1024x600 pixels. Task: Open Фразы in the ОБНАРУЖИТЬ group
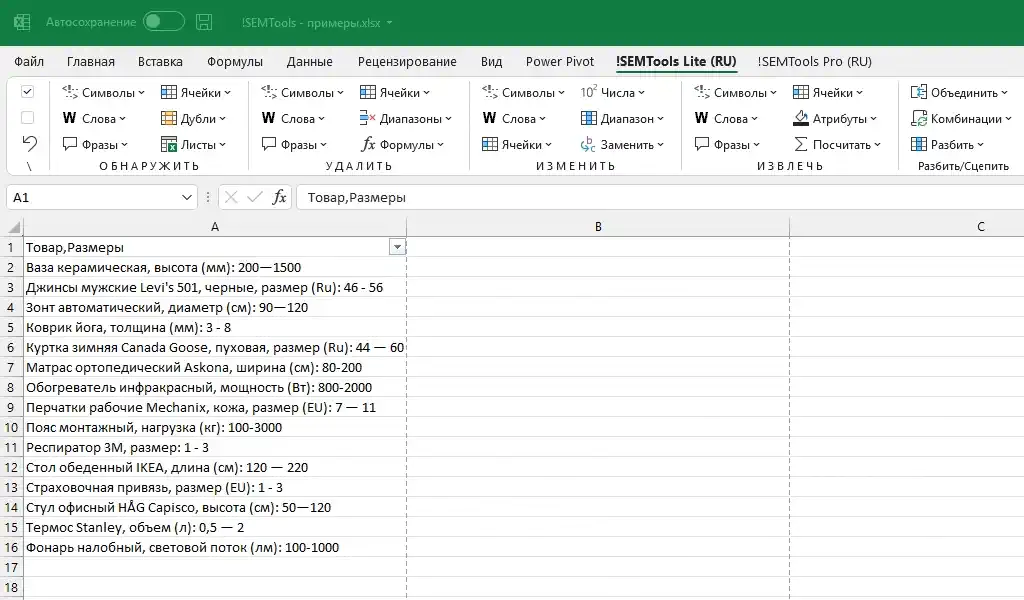tap(95, 144)
